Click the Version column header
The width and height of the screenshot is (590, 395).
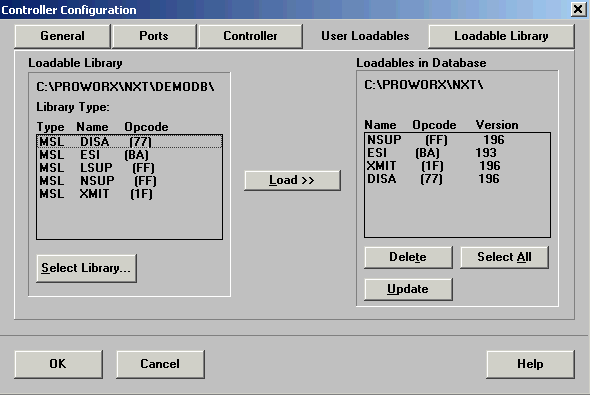[497, 125]
